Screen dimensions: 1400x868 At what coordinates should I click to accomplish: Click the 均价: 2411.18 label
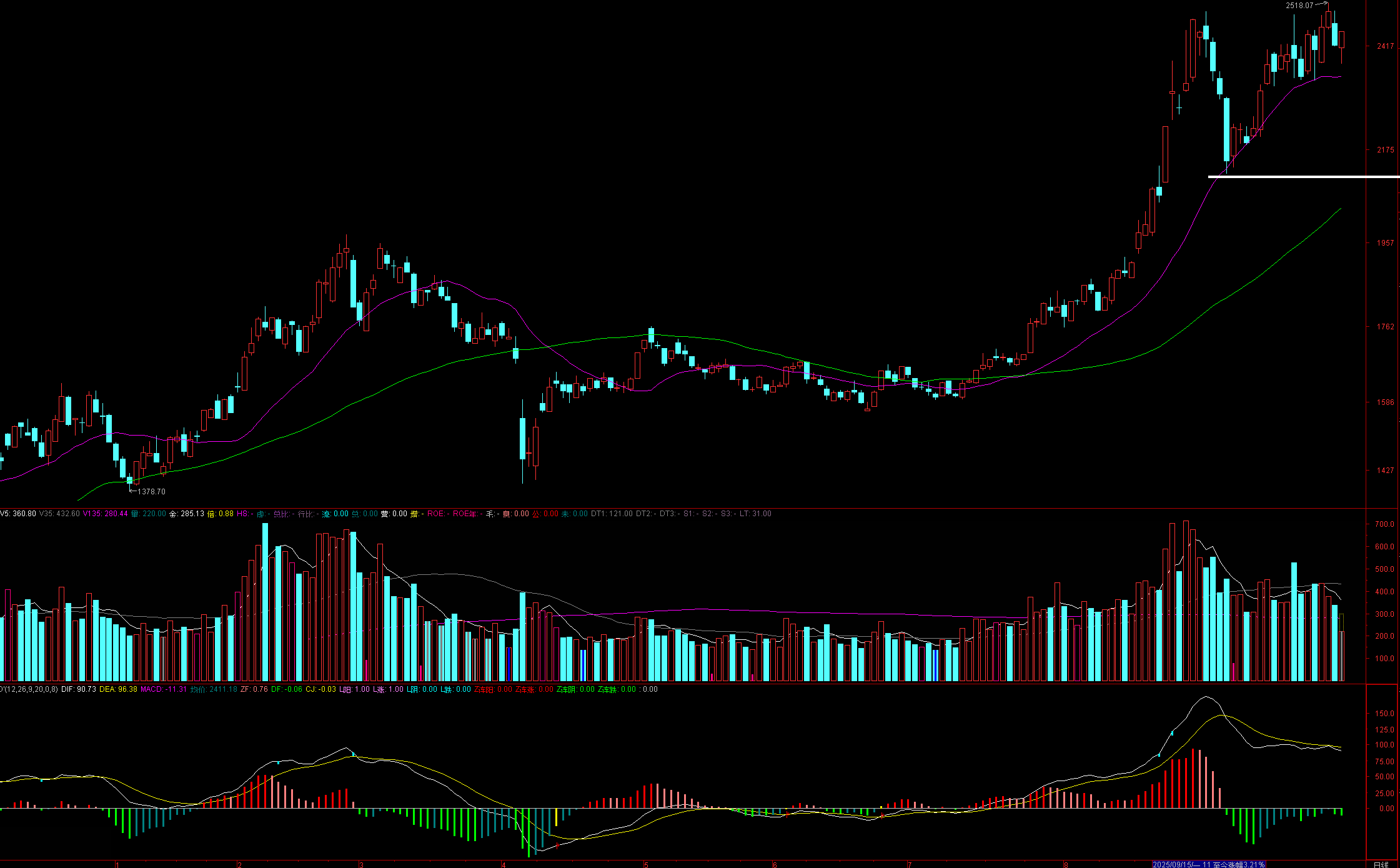click(214, 689)
